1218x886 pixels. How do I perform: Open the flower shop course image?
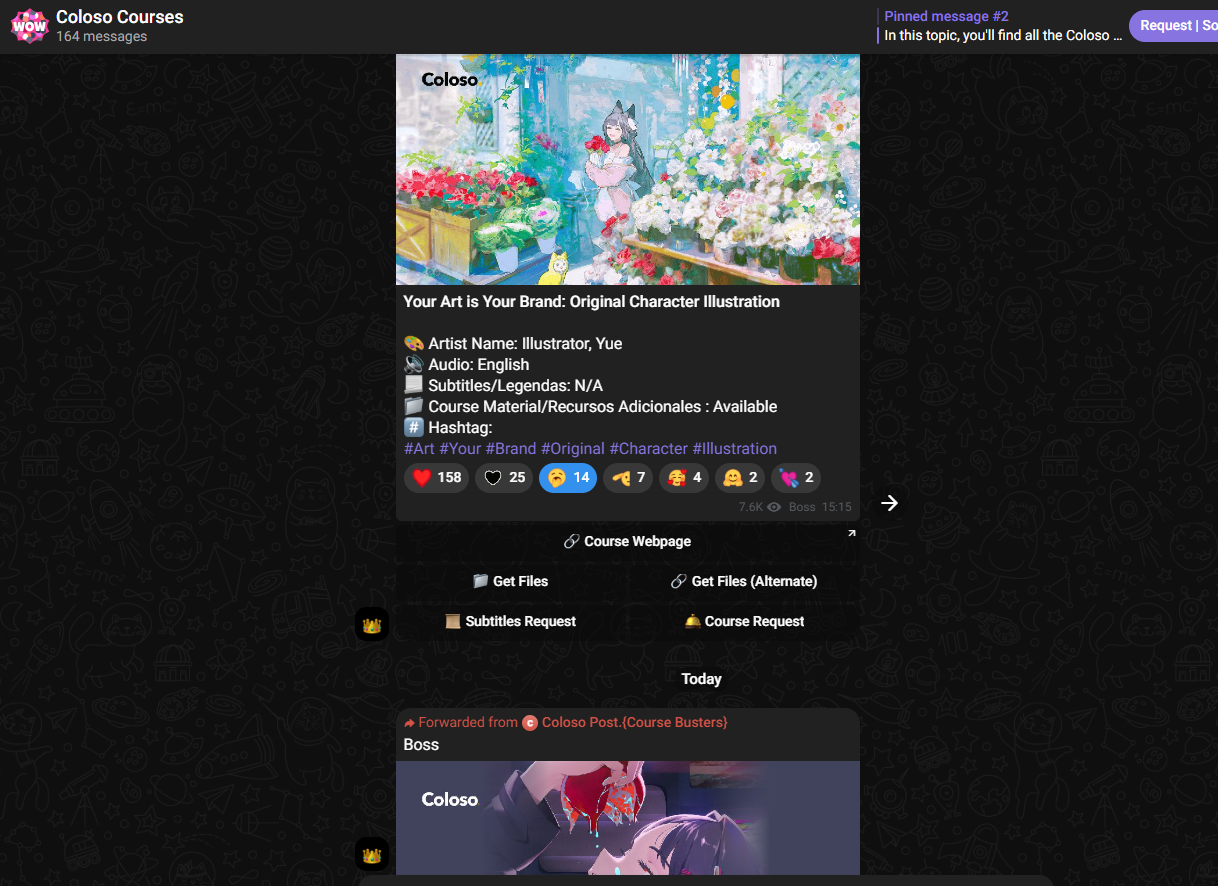(x=628, y=169)
